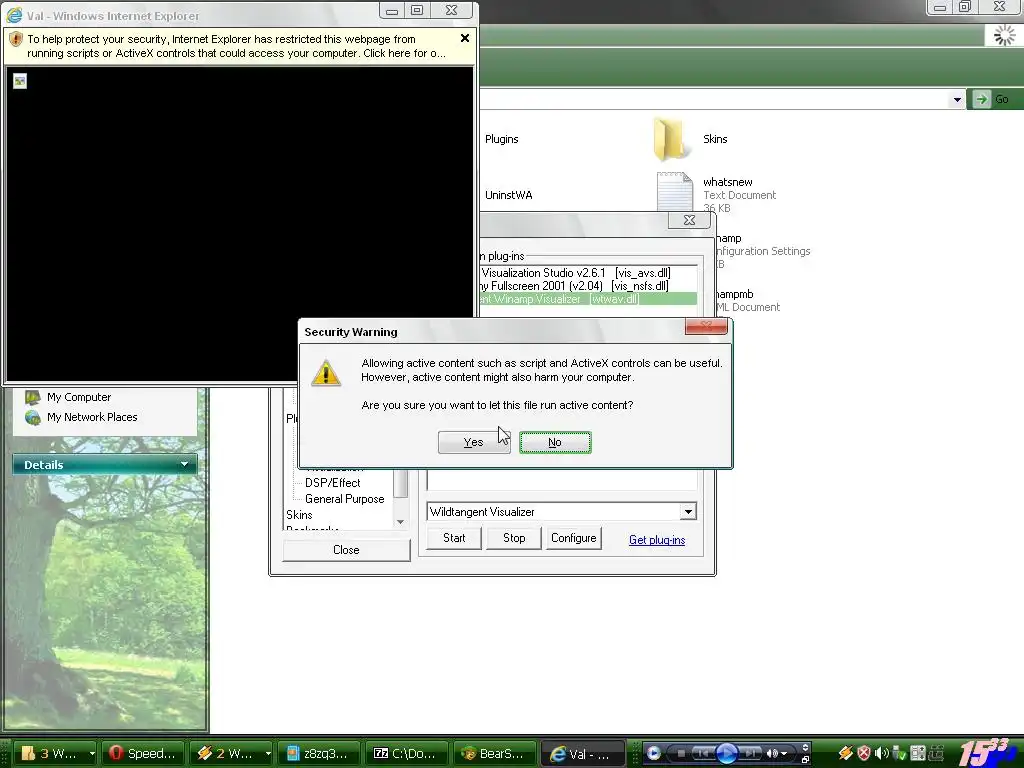
Task: Select Visualization Studio v2.6.1 plug-in
Action: (575, 273)
